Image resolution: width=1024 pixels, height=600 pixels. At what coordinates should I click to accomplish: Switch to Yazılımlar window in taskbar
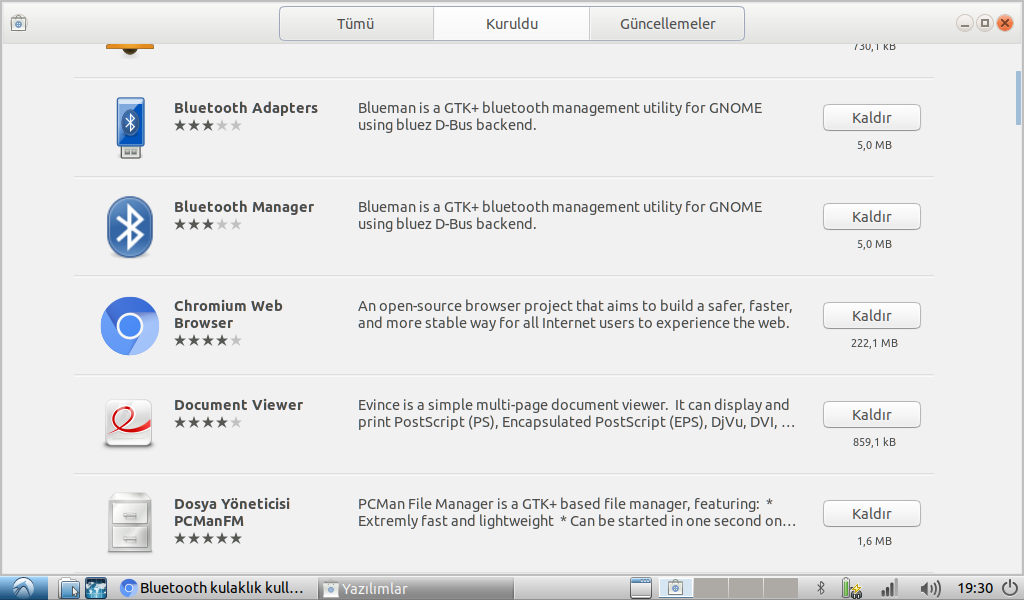coord(416,588)
